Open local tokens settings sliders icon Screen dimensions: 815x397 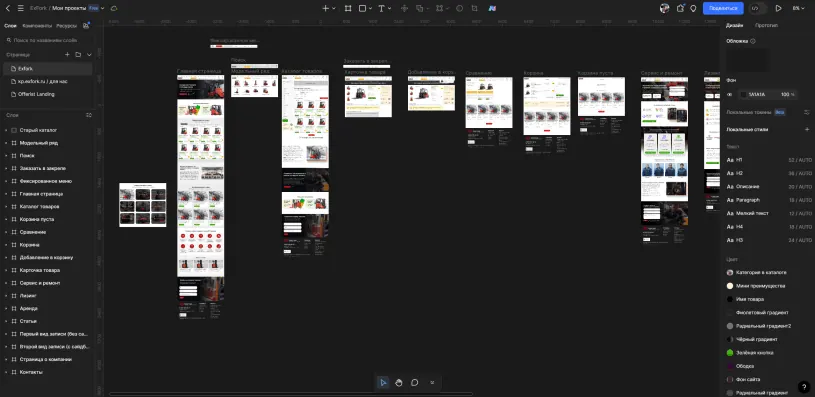click(807, 112)
